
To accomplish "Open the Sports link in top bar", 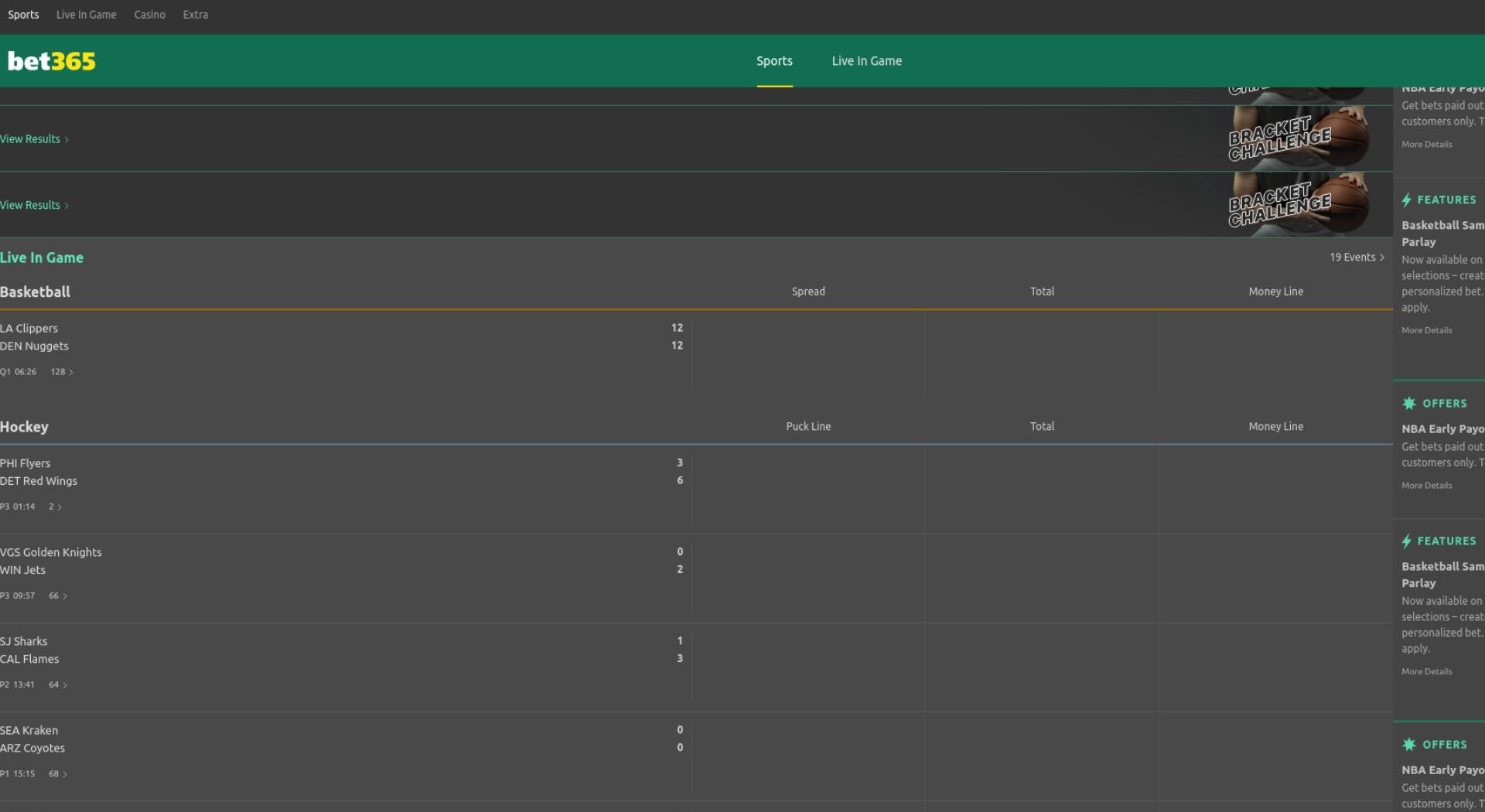I will point(23,15).
